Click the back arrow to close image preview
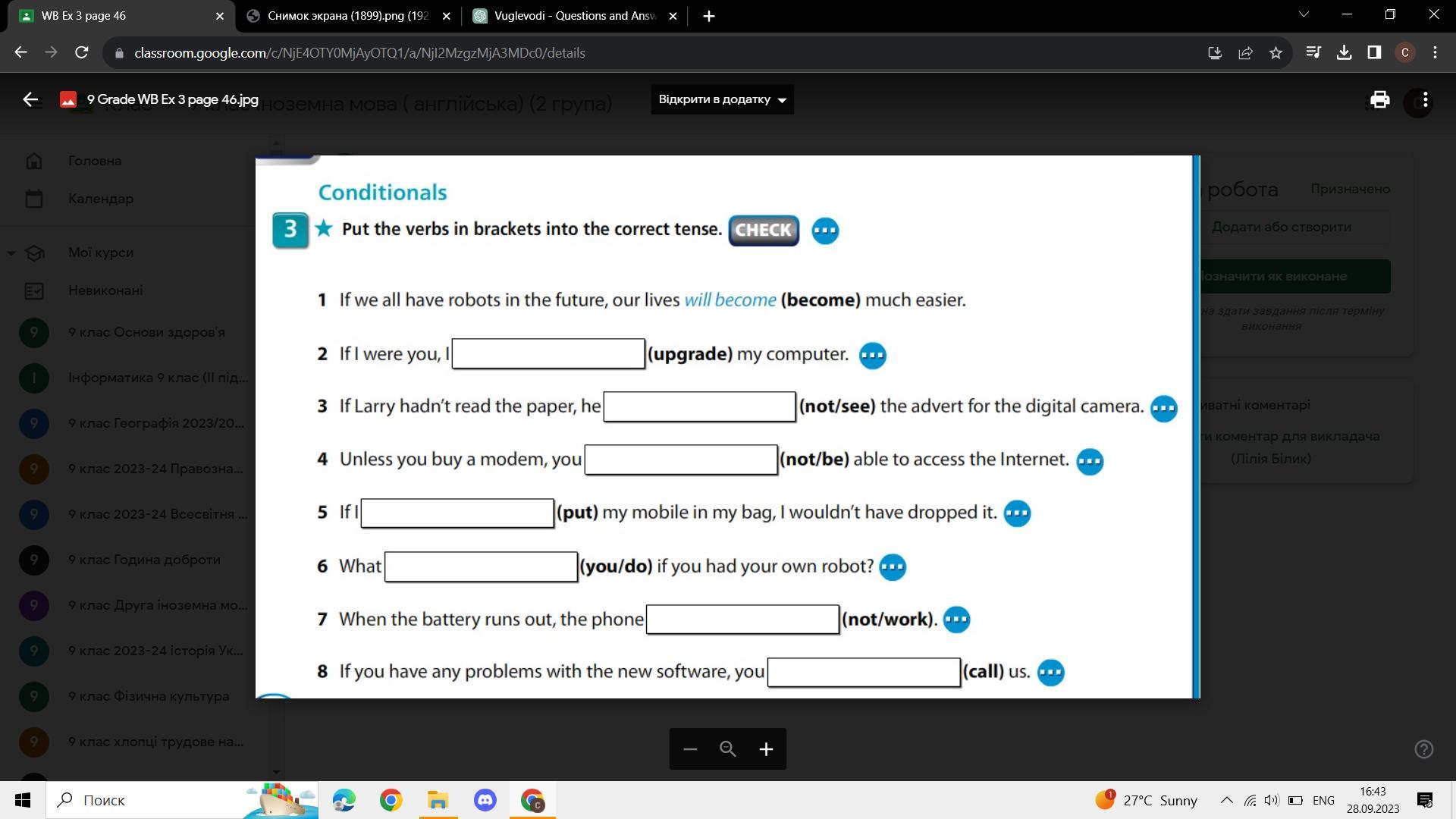This screenshot has width=1456, height=819. click(x=30, y=99)
